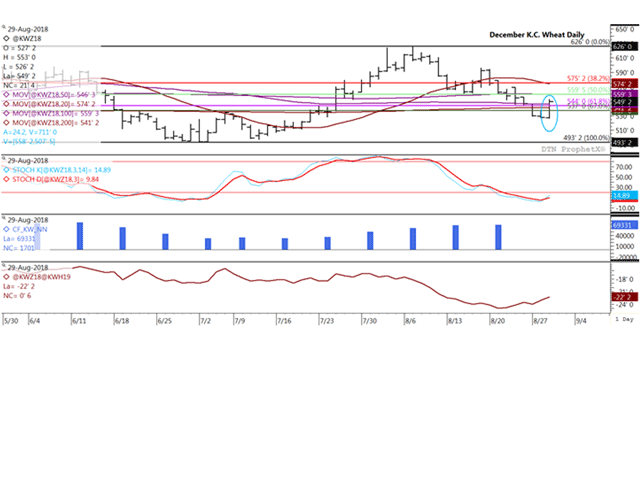Click the La= -22' 2 spread value
Viewport: 640px width, 480px height.
tap(18, 286)
